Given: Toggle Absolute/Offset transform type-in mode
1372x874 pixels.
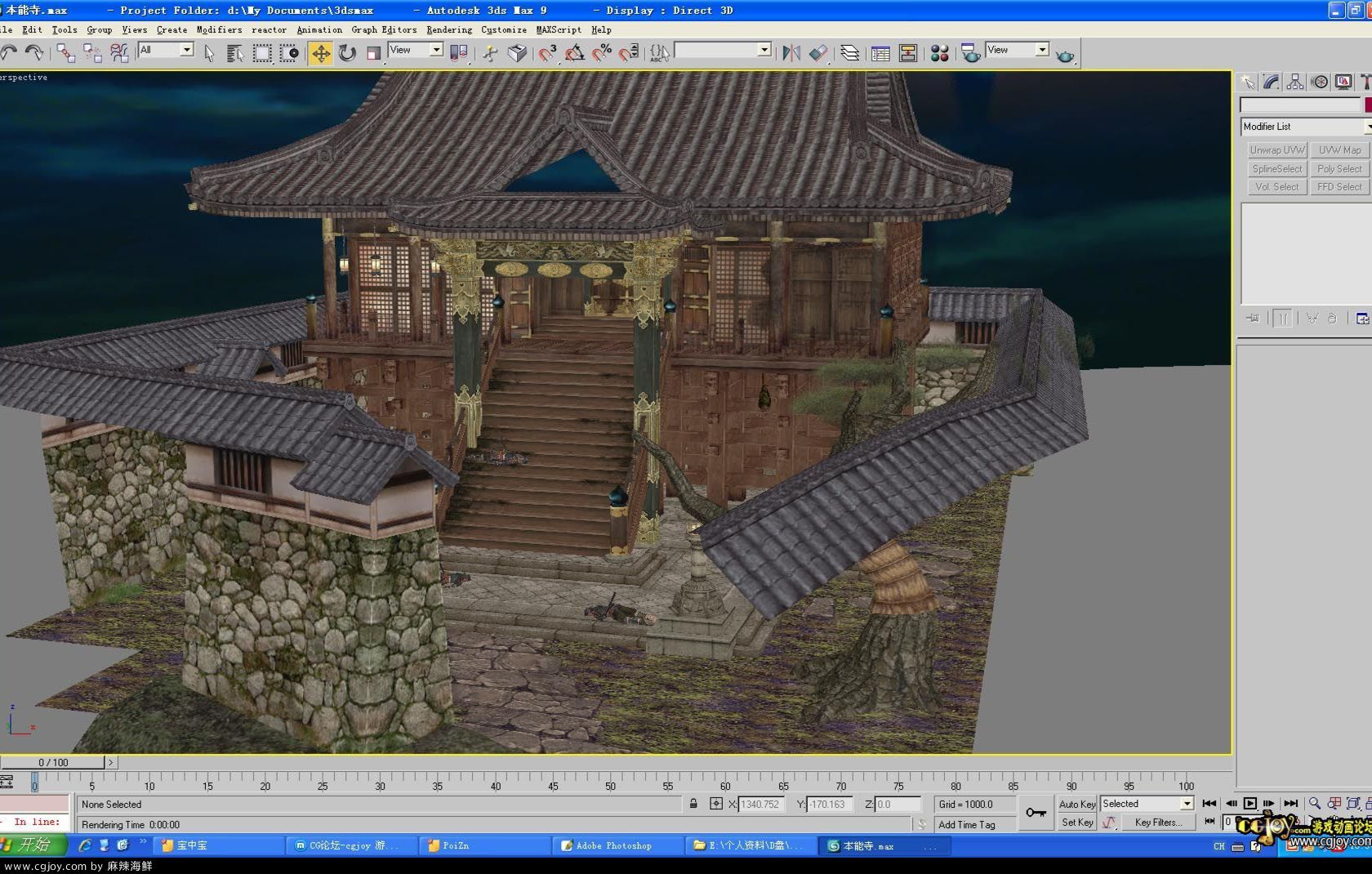Looking at the screenshot, I should tap(716, 804).
